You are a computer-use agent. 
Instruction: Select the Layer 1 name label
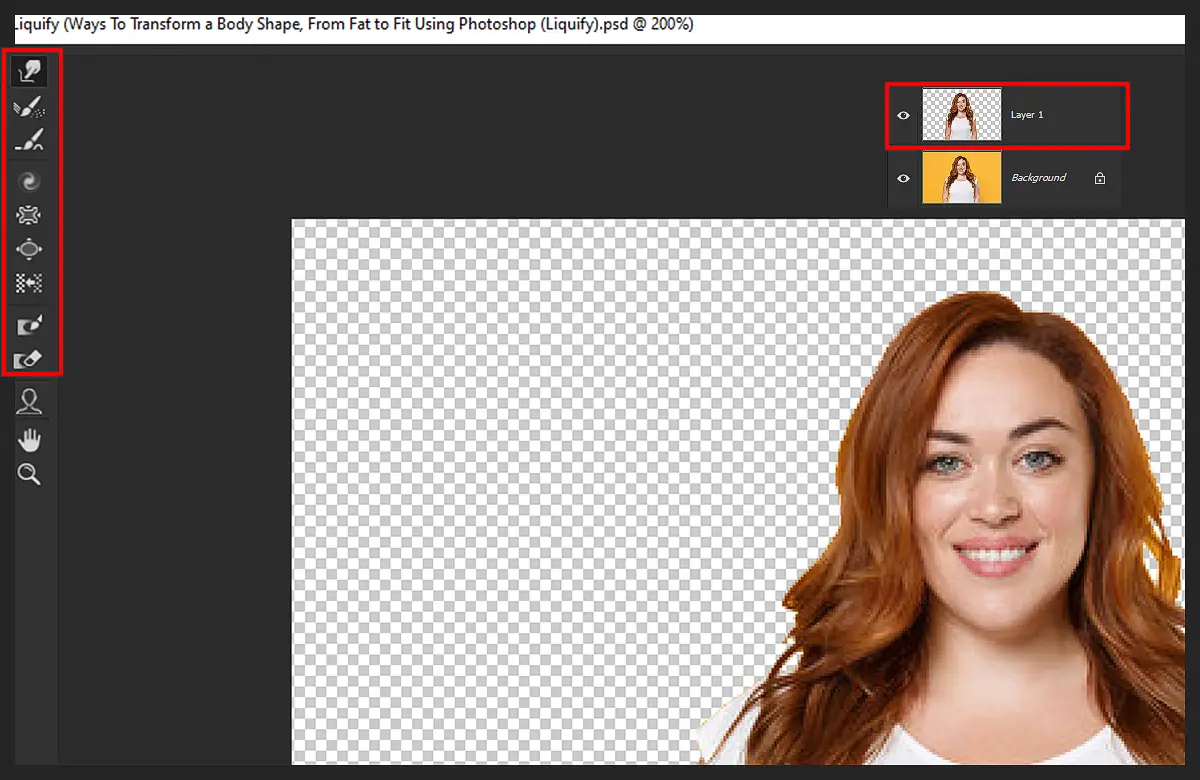pos(1027,115)
